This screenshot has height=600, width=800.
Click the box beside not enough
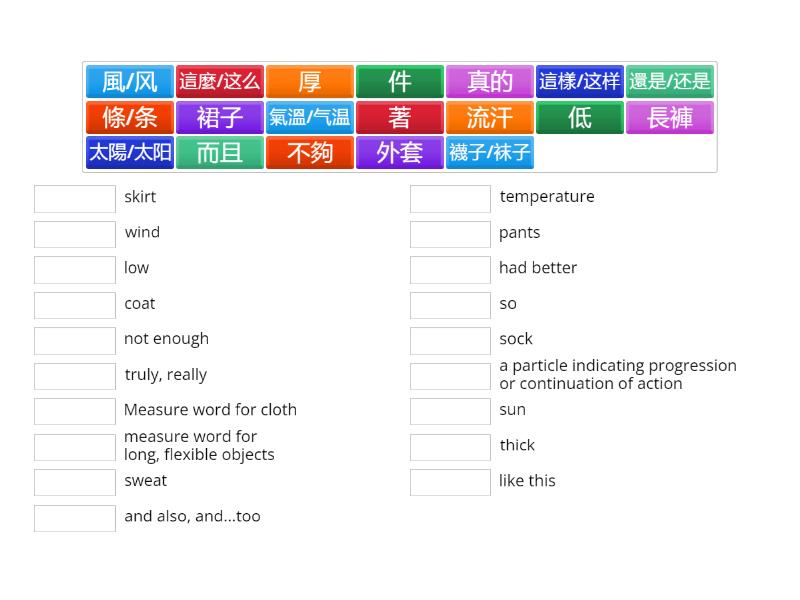point(75,341)
